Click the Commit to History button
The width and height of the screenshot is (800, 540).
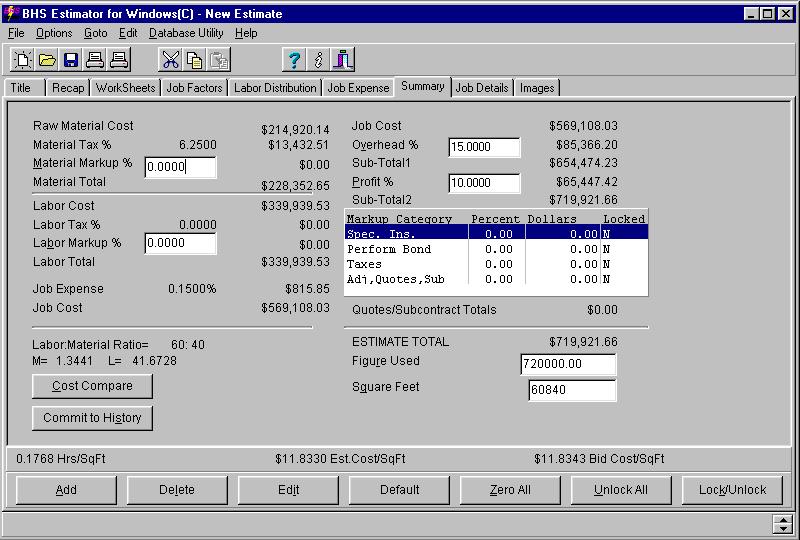pyautogui.click(x=92, y=418)
